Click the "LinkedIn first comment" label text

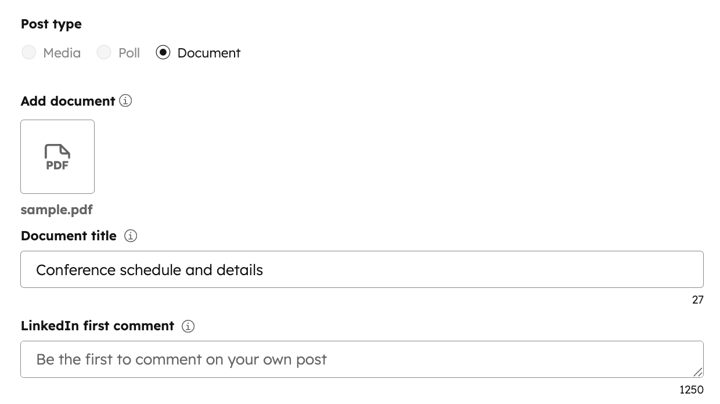point(97,326)
